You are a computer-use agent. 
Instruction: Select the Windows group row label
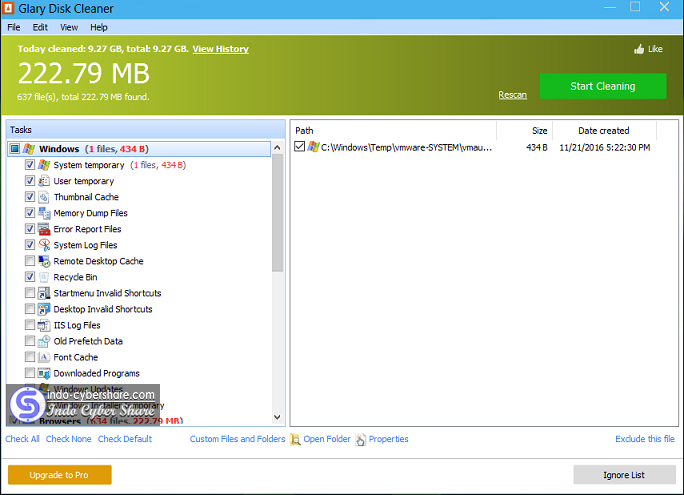[59, 149]
